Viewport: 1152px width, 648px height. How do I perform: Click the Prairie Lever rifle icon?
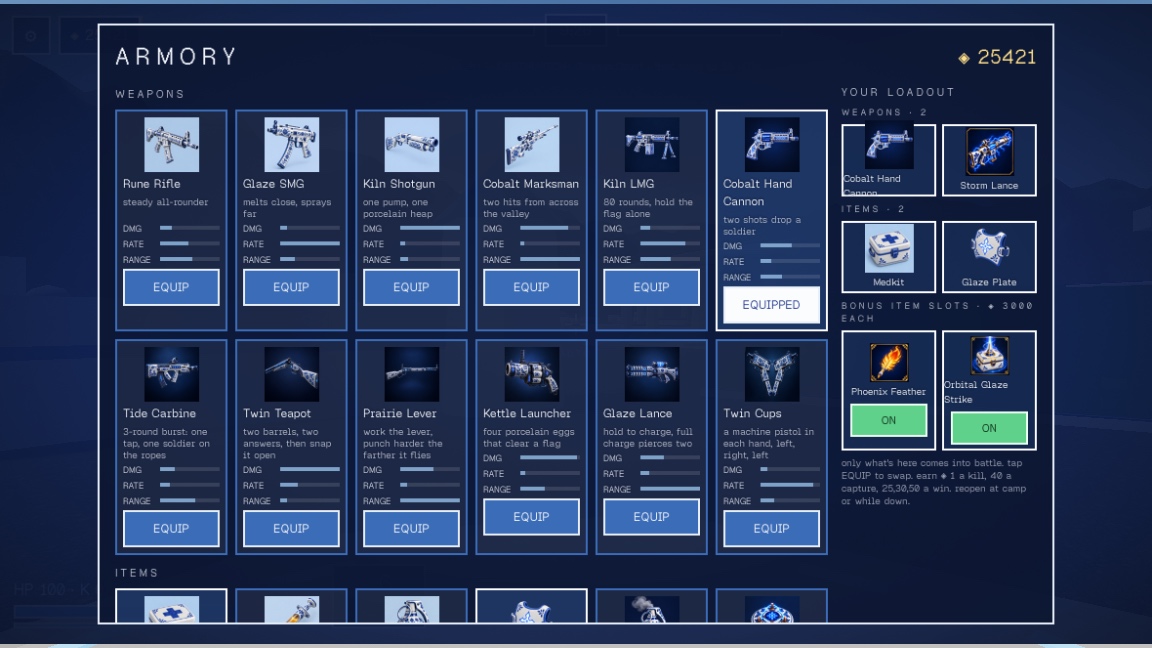point(411,374)
